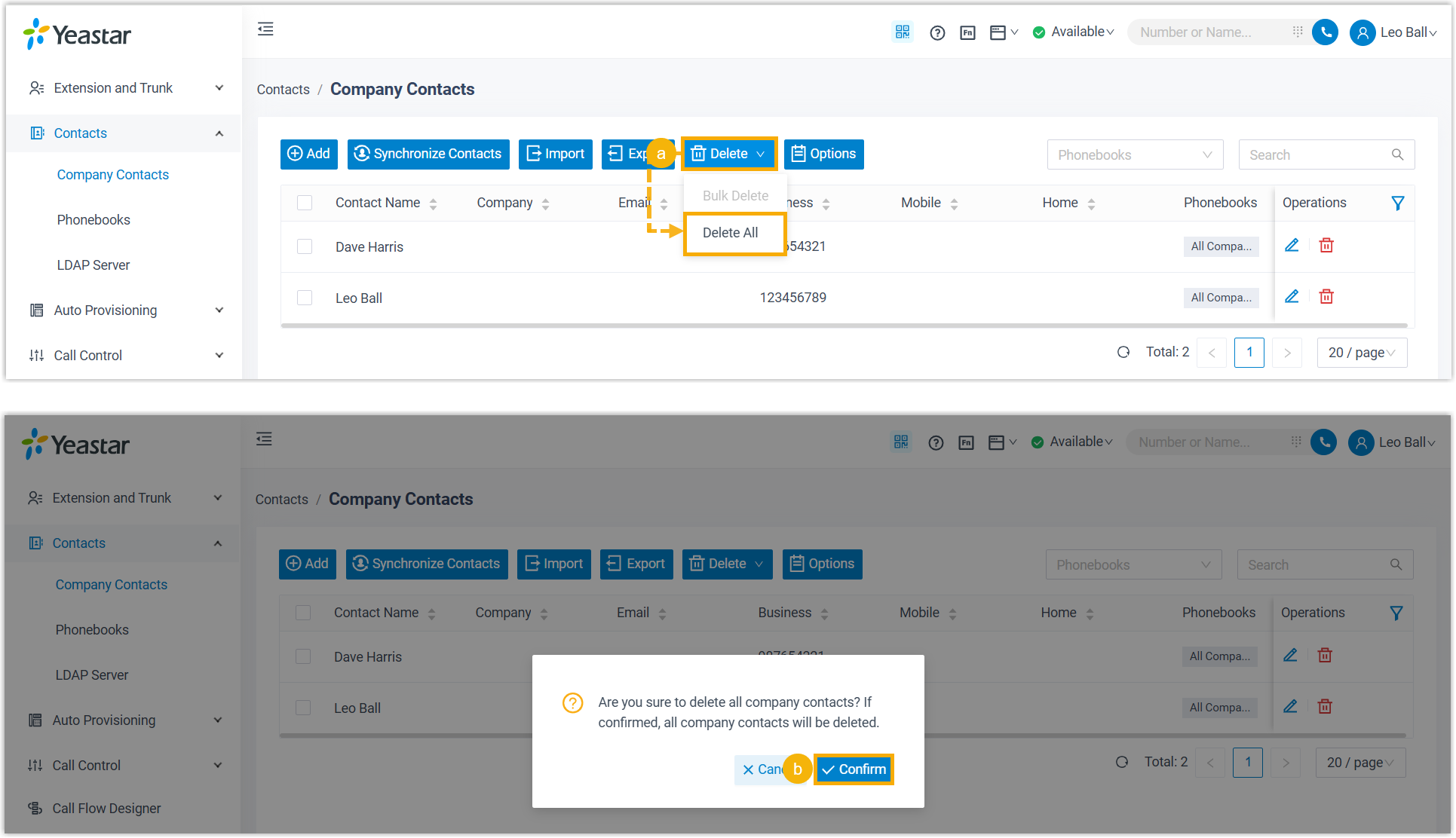Collapse sidebar using the menu fold icon
Screen dimensions: 1456x838
[x=265, y=29]
